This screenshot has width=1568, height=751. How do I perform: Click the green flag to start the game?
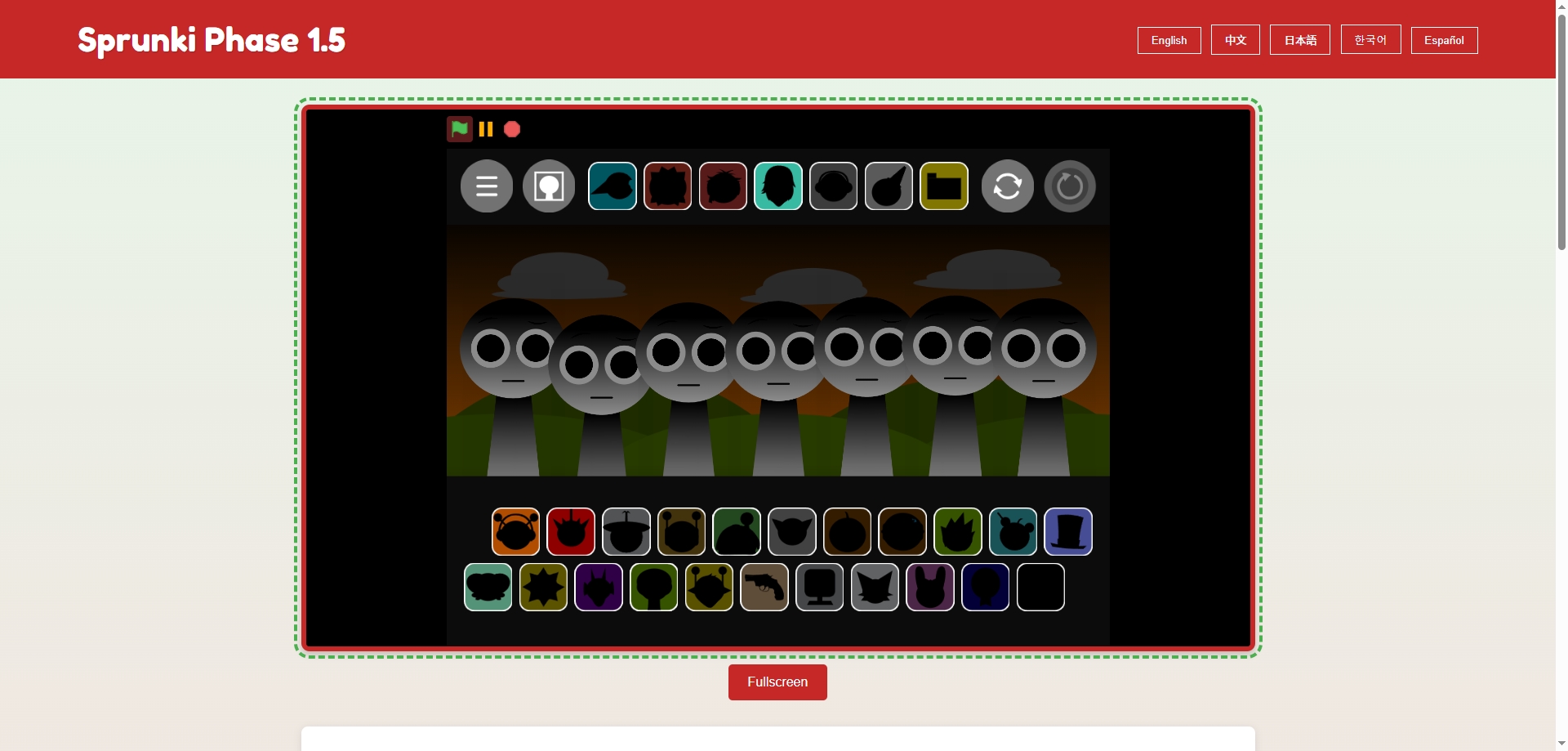coord(459,129)
